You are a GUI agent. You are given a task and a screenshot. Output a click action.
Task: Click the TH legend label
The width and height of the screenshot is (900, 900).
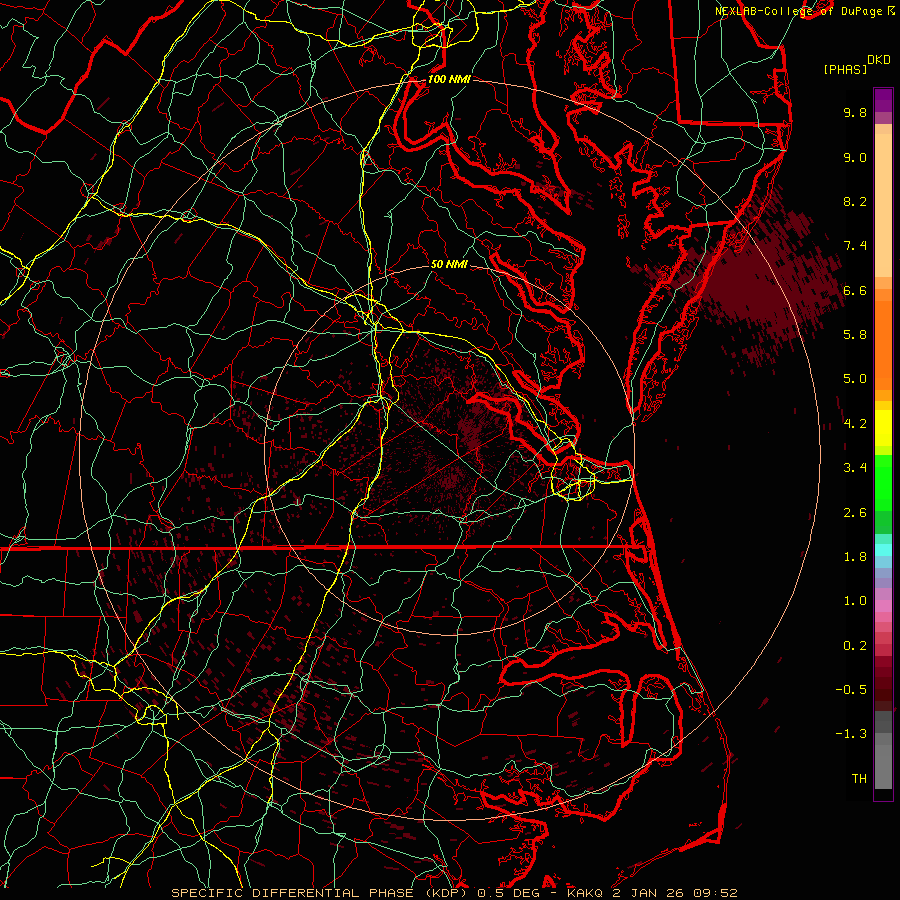tap(859, 779)
